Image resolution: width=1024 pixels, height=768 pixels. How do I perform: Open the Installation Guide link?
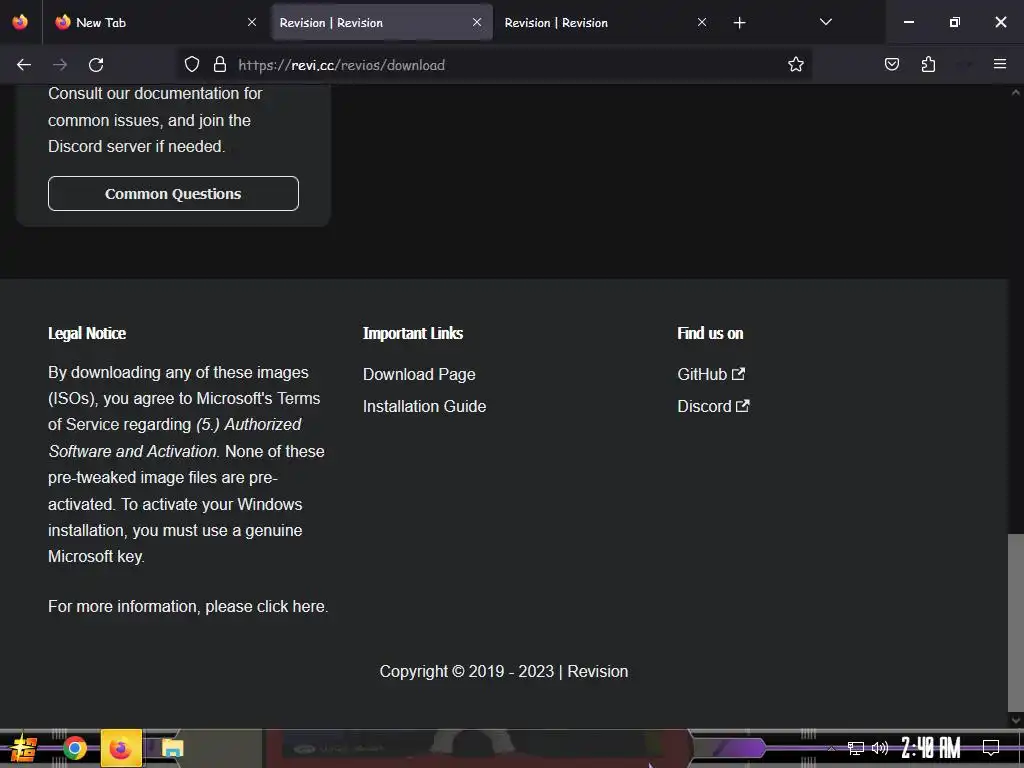[x=424, y=406]
